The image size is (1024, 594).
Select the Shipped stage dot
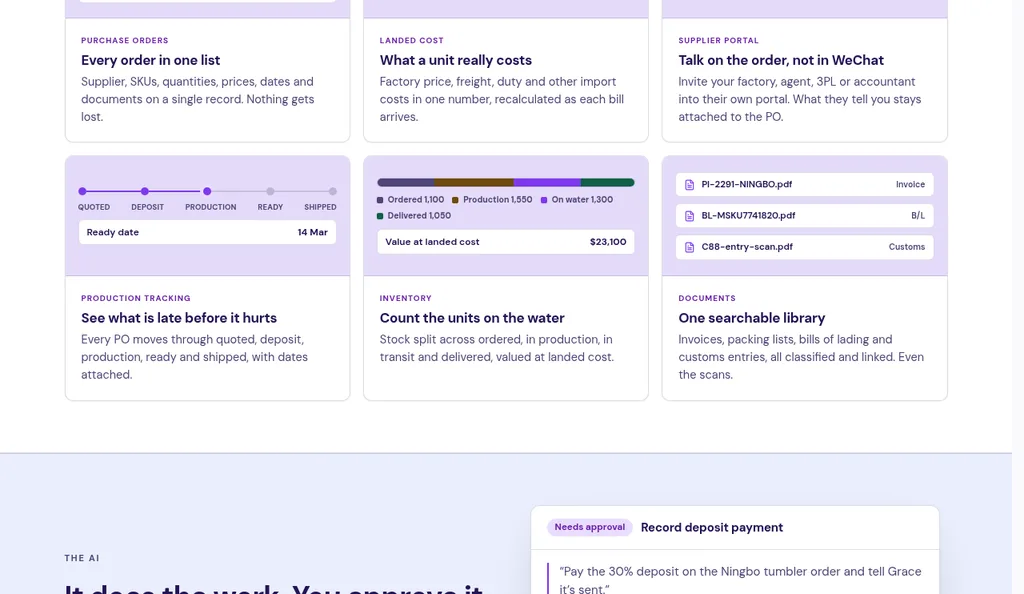click(333, 191)
